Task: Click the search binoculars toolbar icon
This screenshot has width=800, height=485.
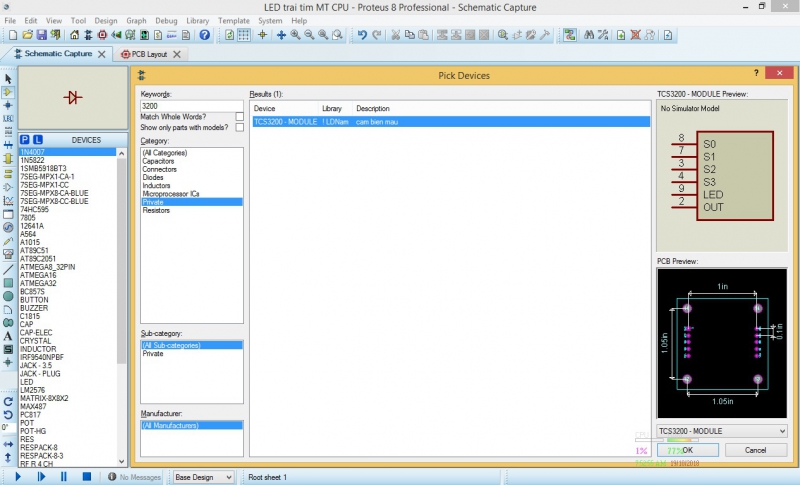Action: 589,35
